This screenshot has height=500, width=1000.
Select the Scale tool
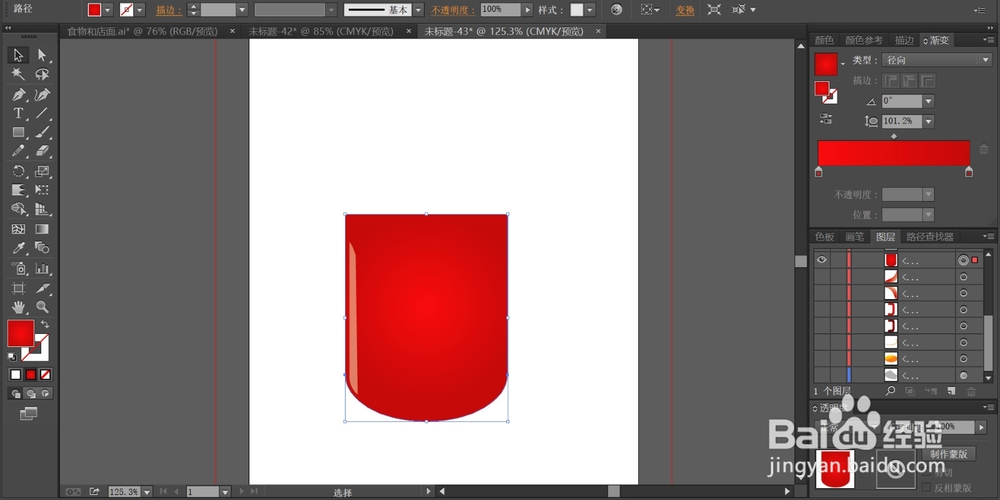(42, 171)
